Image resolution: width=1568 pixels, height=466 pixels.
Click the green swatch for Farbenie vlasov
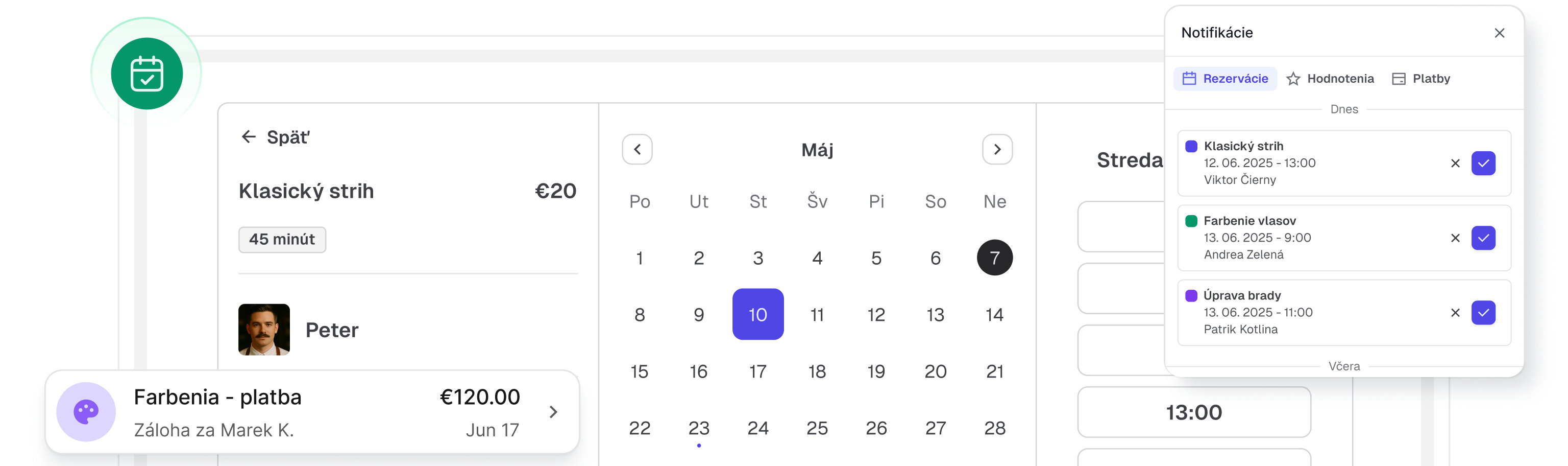pos(1191,221)
